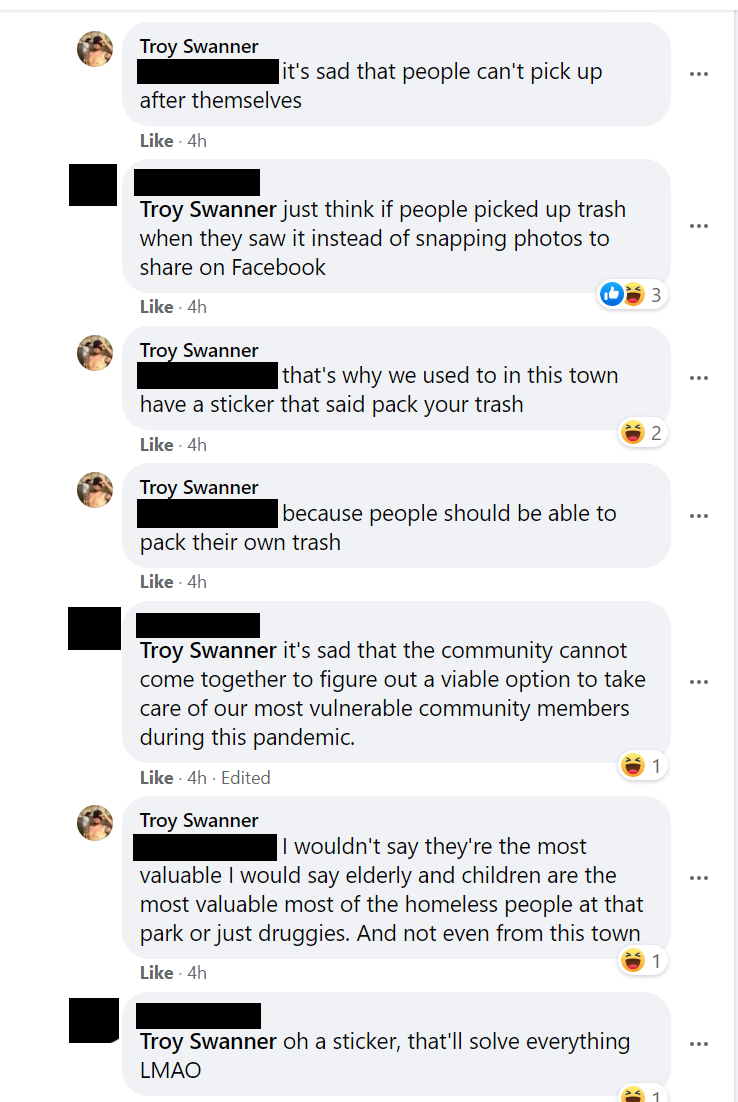Viewport: 738px width, 1102px height.
Task: Click Troy Swanner's avatar on 'most valuable' comment
Action: [x=95, y=823]
